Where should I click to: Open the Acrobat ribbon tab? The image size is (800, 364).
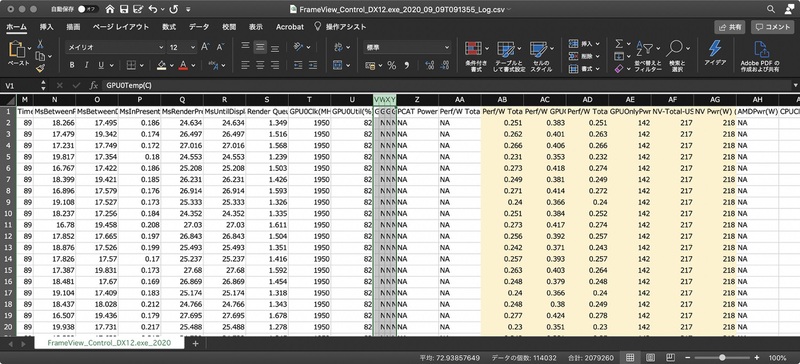click(289, 27)
